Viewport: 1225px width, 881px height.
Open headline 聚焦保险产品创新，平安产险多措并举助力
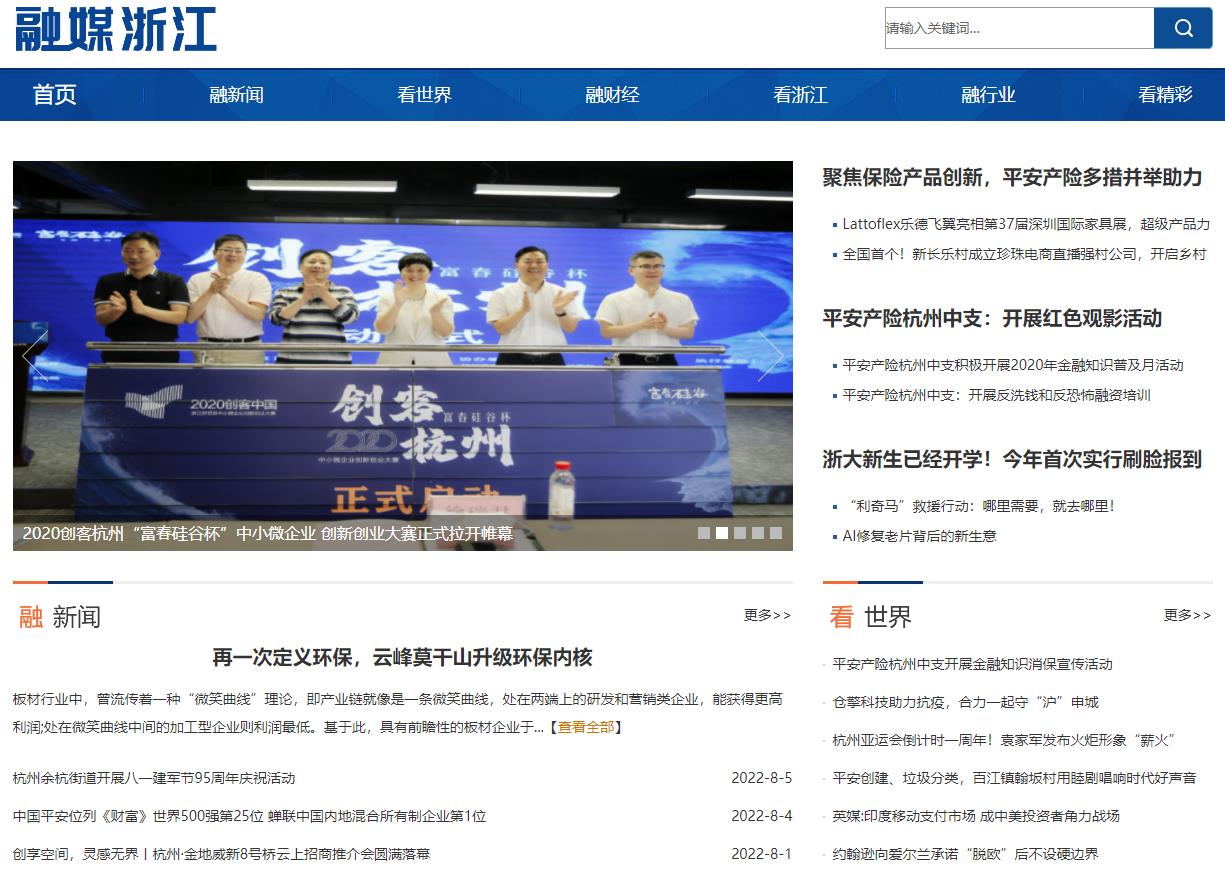[1012, 178]
